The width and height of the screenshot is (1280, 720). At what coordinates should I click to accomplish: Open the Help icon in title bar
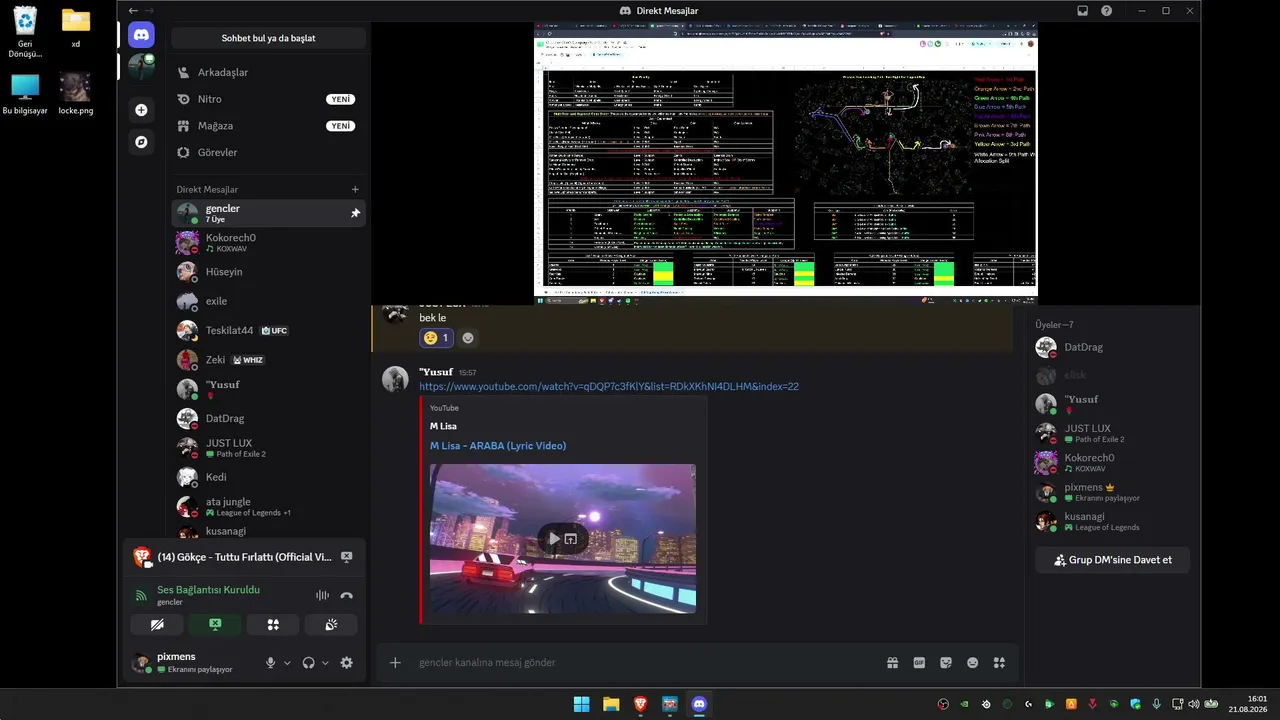[1107, 11]
